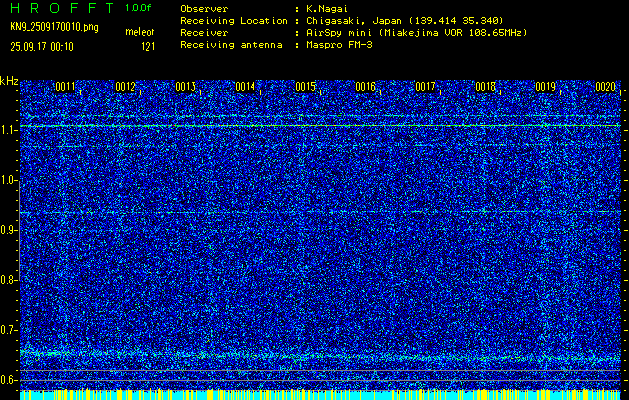Click the Maspro FM-3 antenna text
Image resolution: width=629 pixels, height=400 pixels.
point(339,45)
